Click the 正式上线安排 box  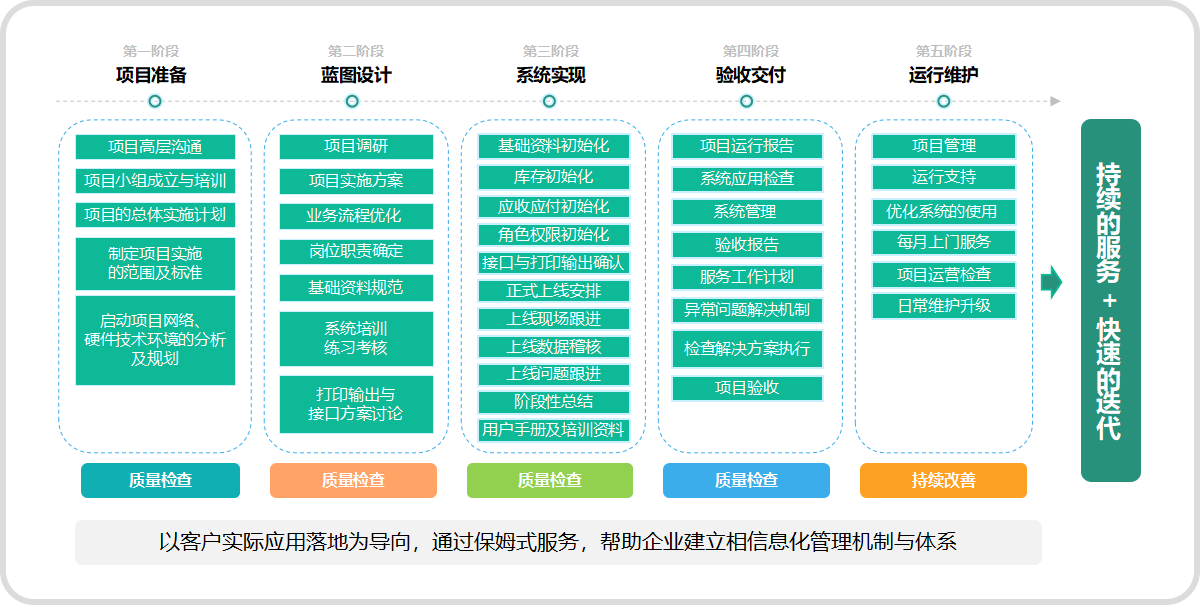point(554,291)
